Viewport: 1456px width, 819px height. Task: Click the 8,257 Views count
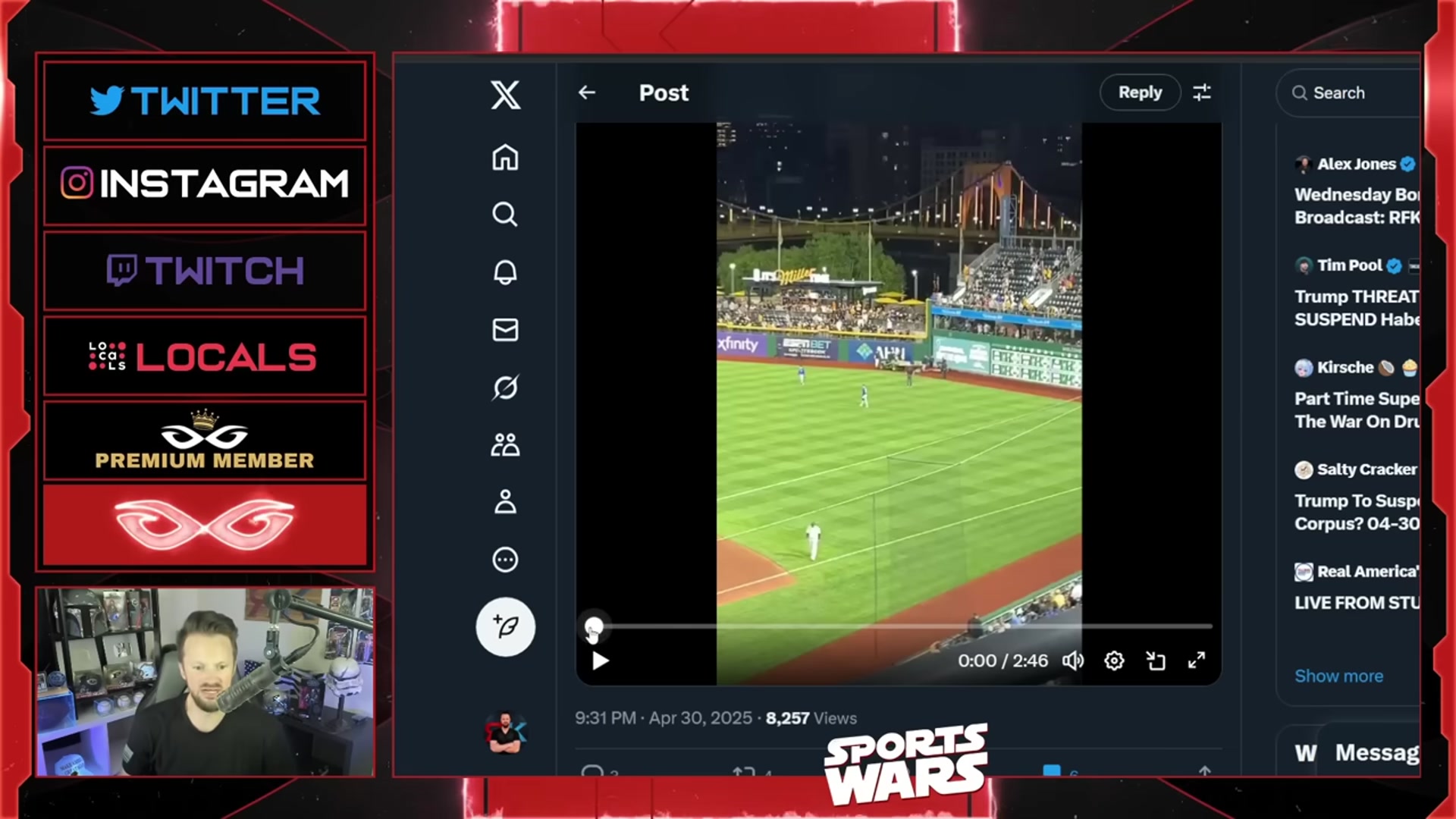point(811,718)
